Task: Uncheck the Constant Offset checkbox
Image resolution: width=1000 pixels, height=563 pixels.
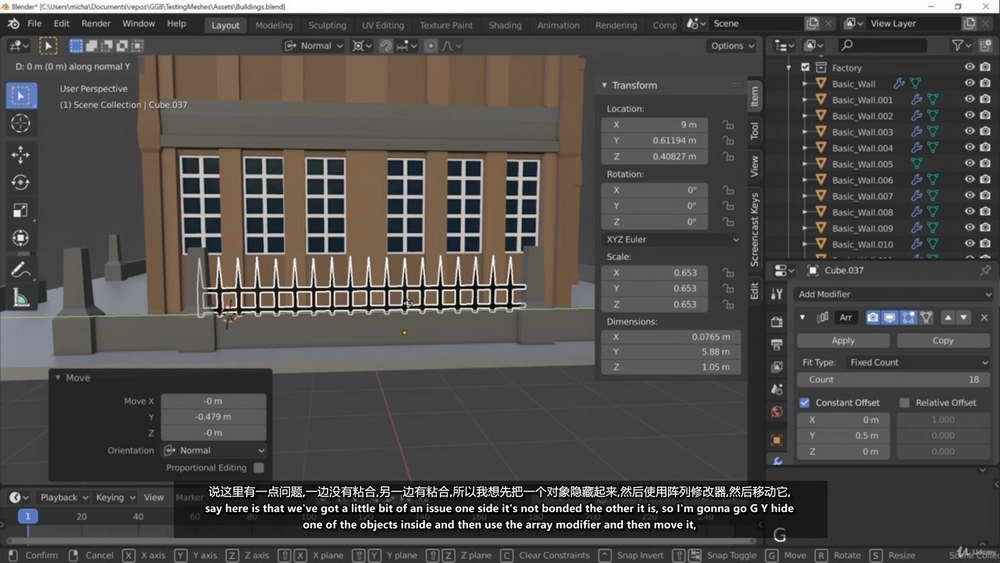Action: point(804,403)
